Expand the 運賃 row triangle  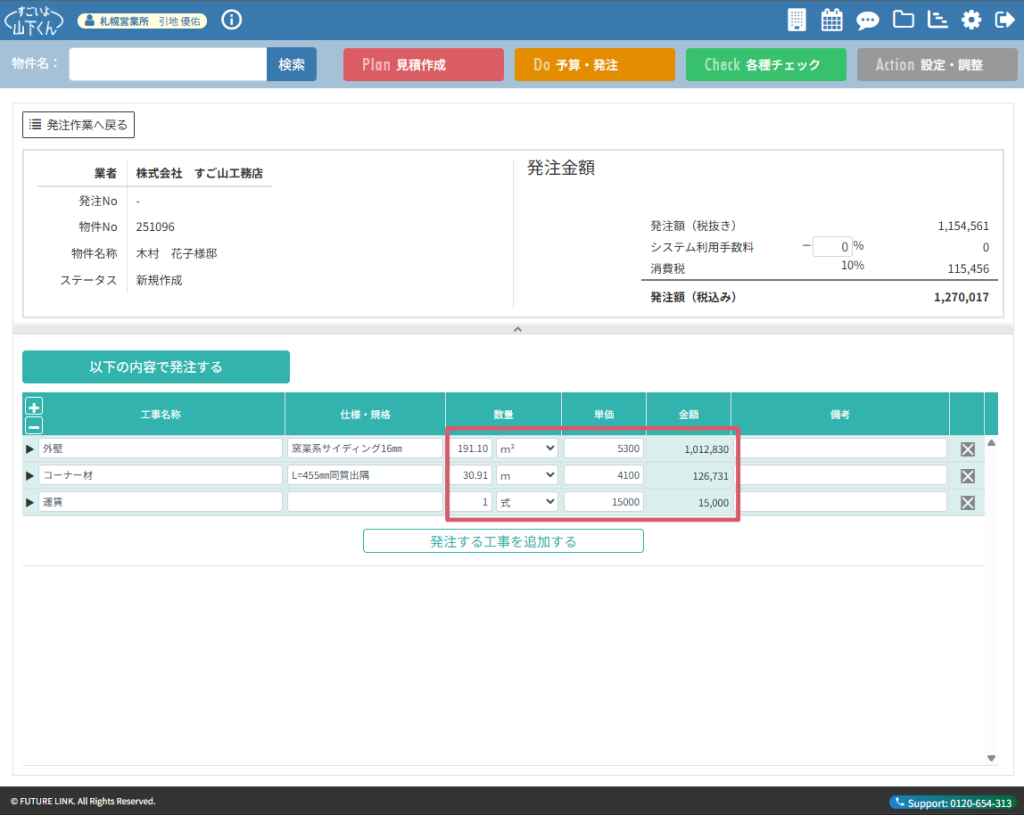[30, 503]
